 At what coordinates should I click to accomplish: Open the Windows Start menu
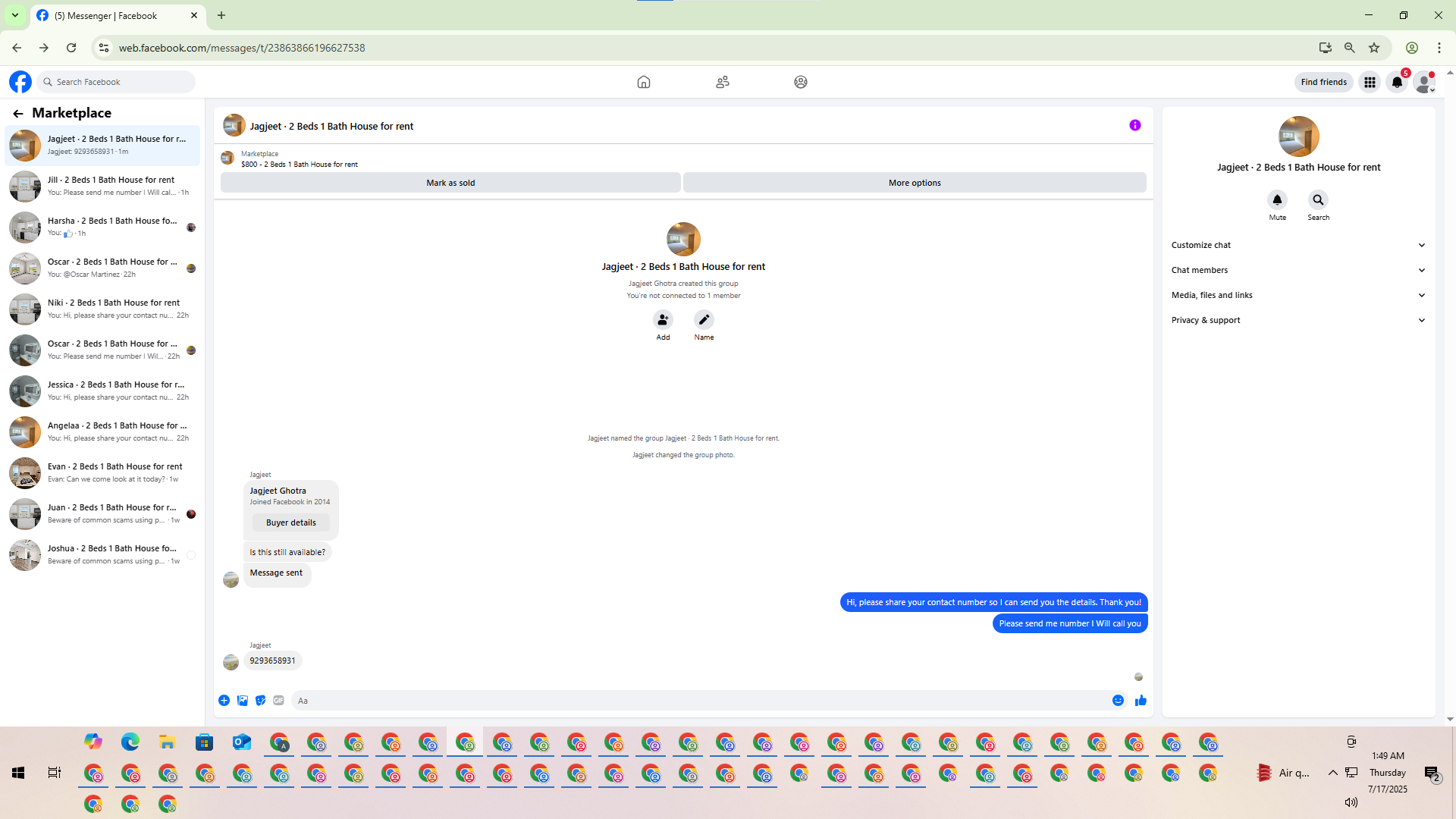(18, 773)
